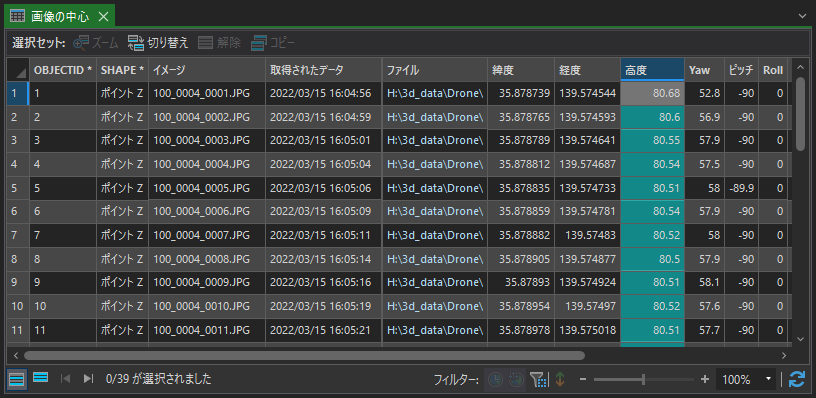Click longitude cell 139.574733
Viewport: 816px width, 398px height.
[x=588, y=188]
